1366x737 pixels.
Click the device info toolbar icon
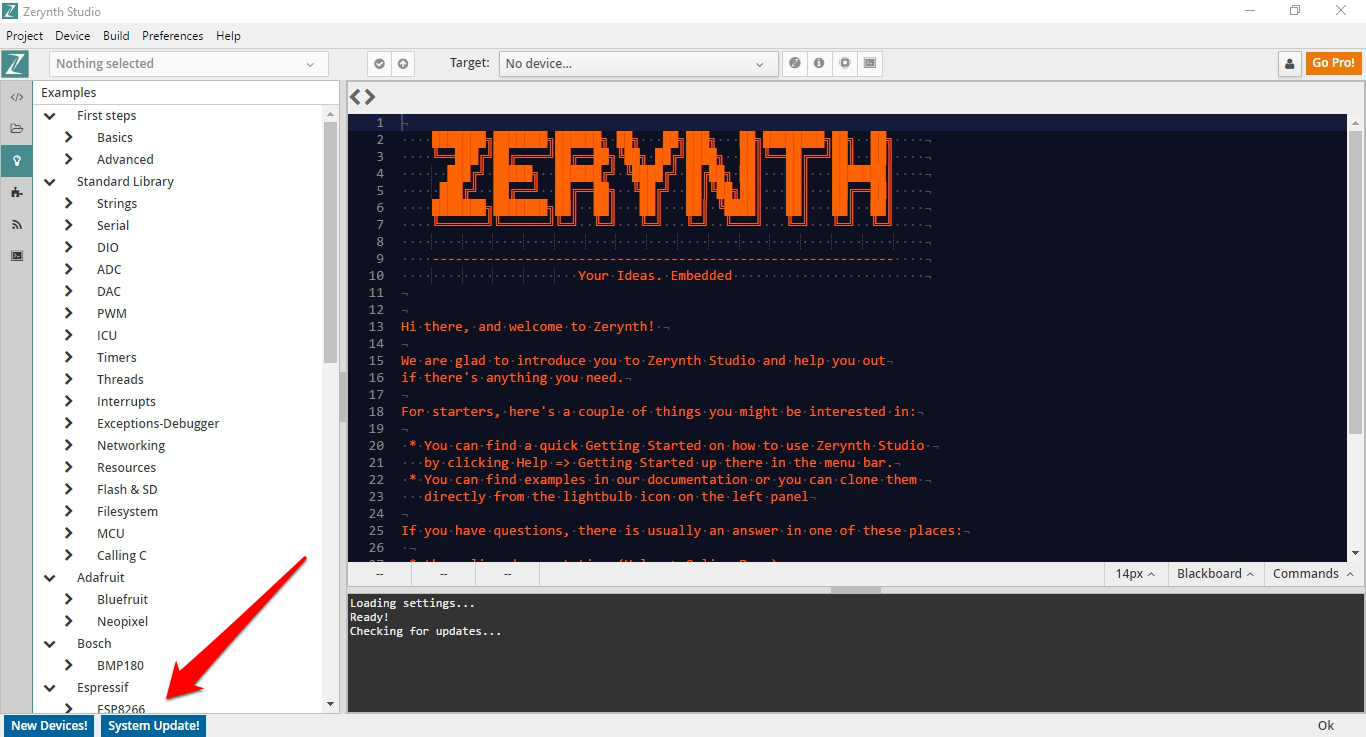(x=819, y=63)
